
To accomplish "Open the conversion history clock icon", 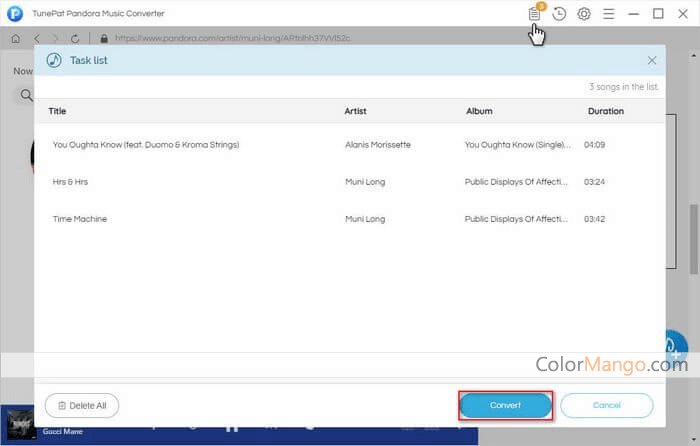I will 559,14.
